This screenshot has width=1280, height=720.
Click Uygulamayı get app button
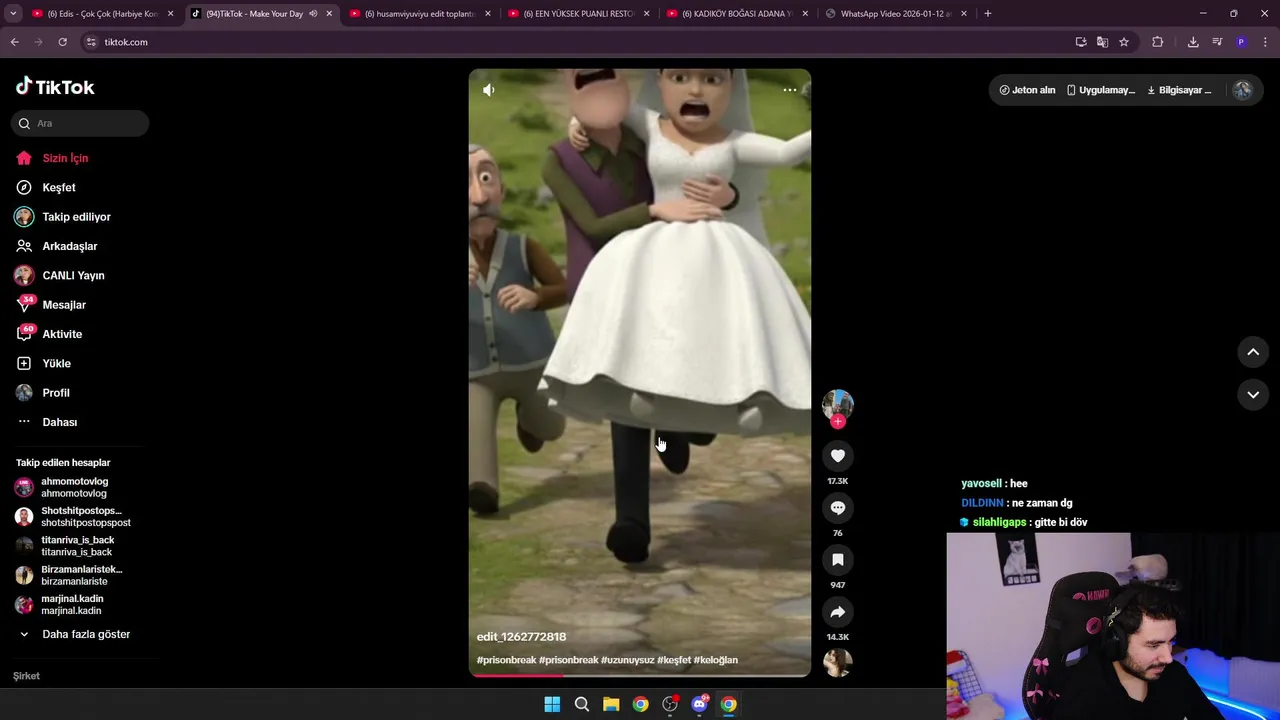pos(1100,90)
